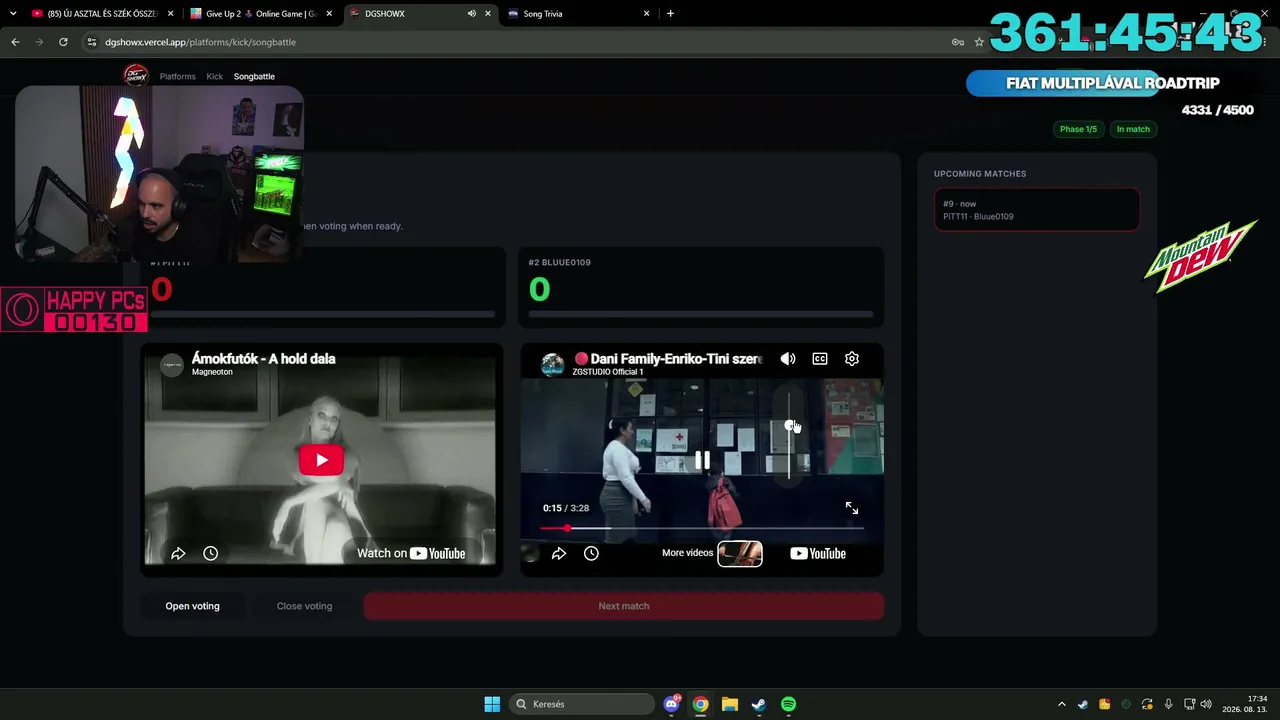Click the Close voting button

point(304,606)
